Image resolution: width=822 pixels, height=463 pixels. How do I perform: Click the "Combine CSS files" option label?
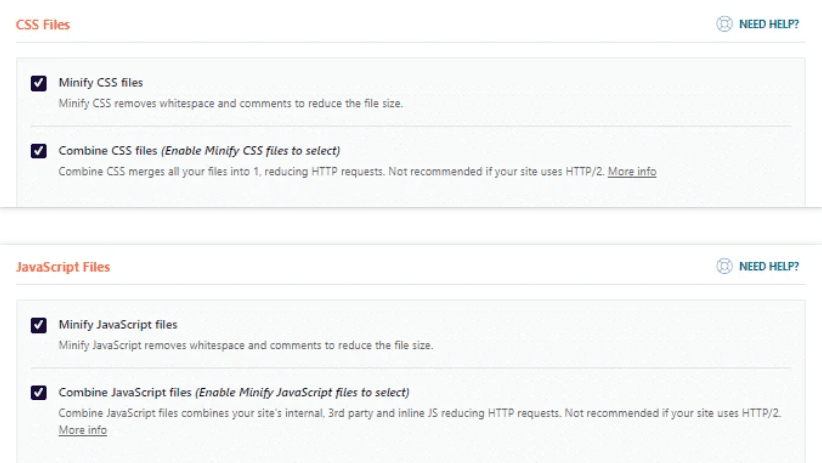[x=108, y=151]
